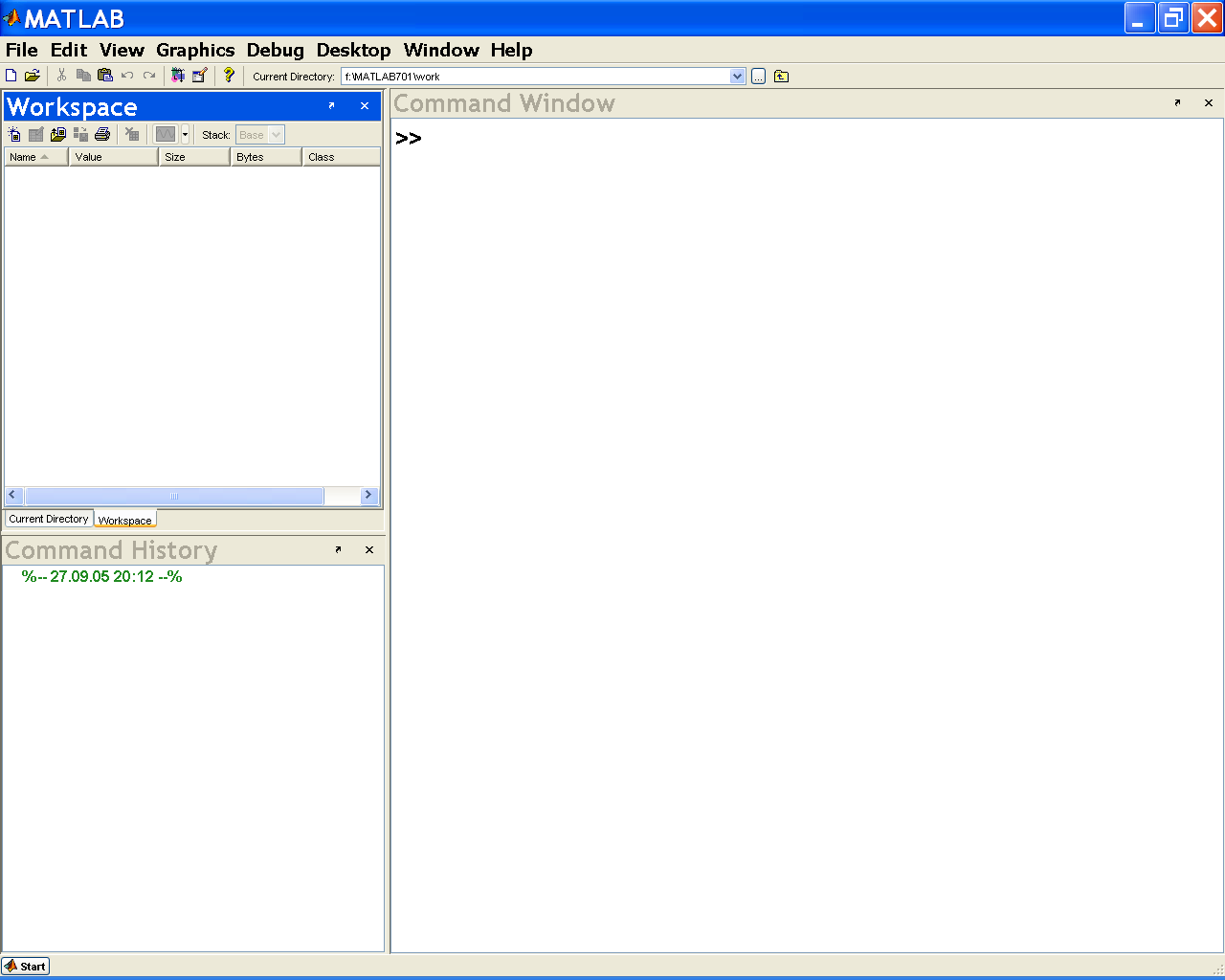Create a new M-file from the toolbar
This screenshot has height=980, width=1225.
[11, 76]
